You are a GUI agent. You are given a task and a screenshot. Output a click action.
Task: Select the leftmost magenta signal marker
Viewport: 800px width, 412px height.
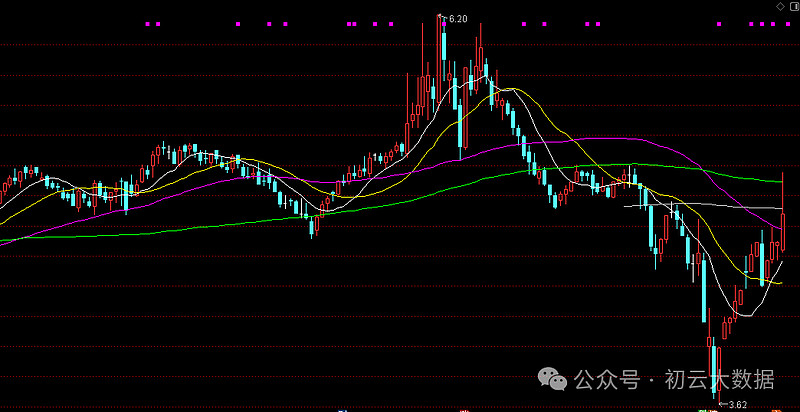(x=147, y=23)
